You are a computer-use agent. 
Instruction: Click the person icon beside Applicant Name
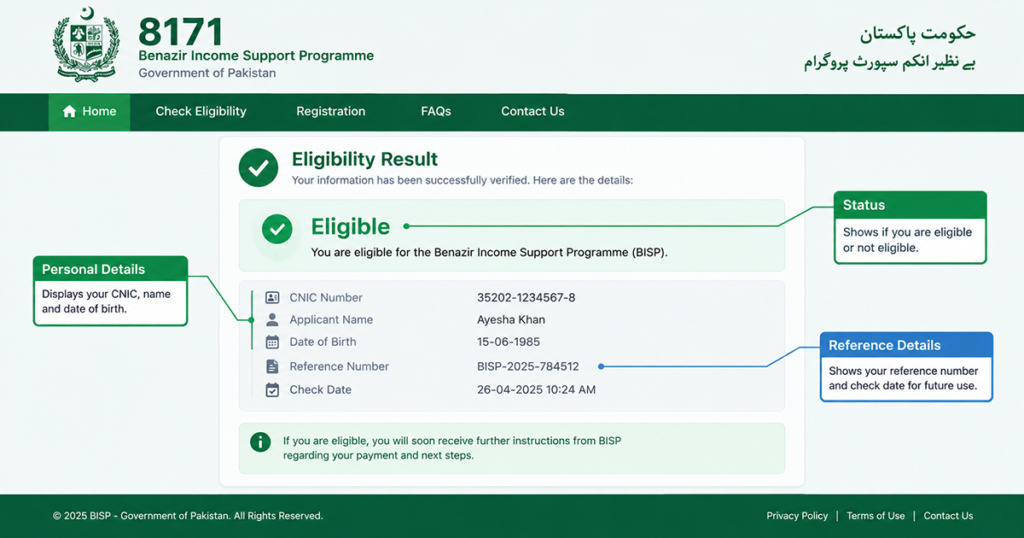272,319
